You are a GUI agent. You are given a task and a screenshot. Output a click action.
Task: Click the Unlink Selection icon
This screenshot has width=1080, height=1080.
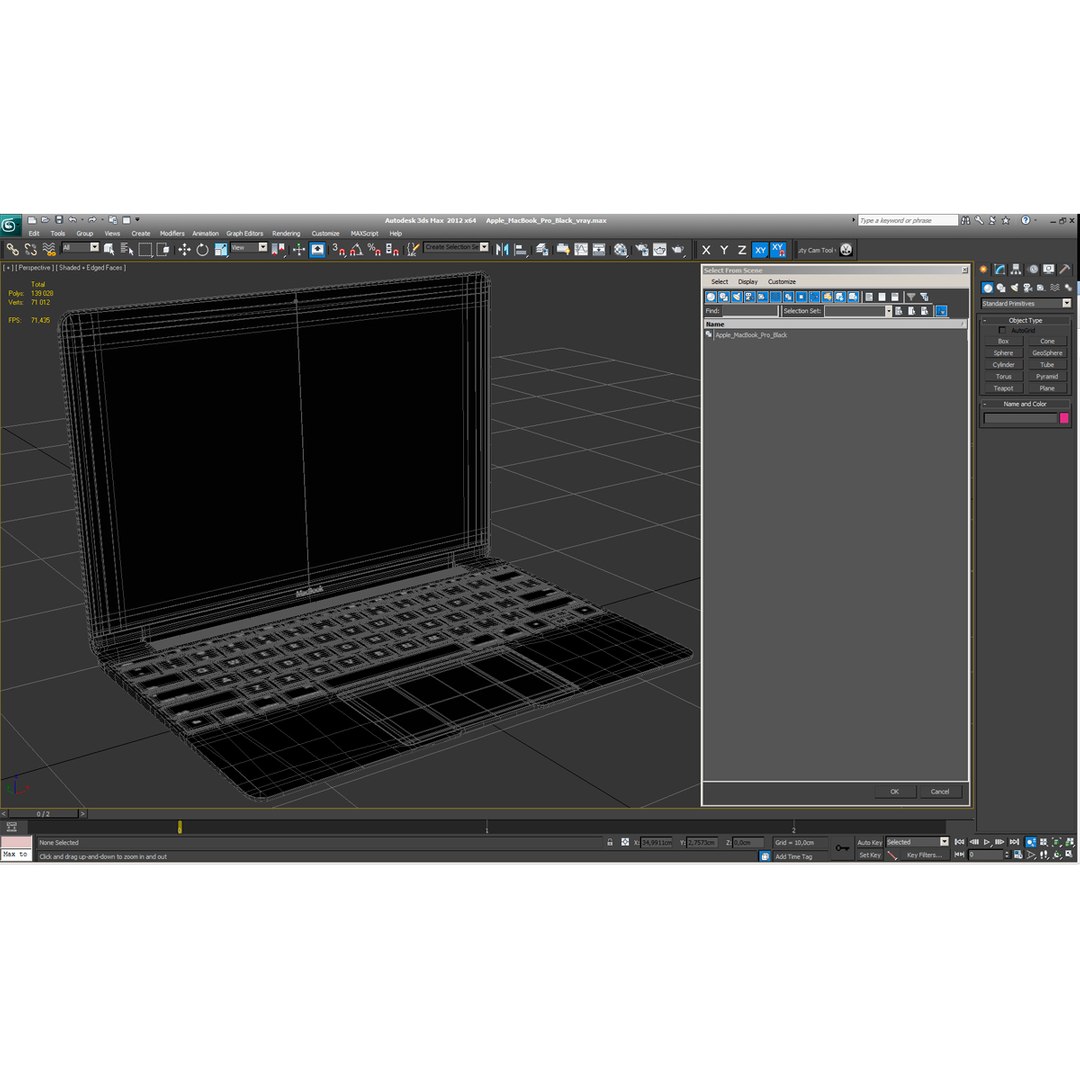pyautogui.click(x=30, y=249)
